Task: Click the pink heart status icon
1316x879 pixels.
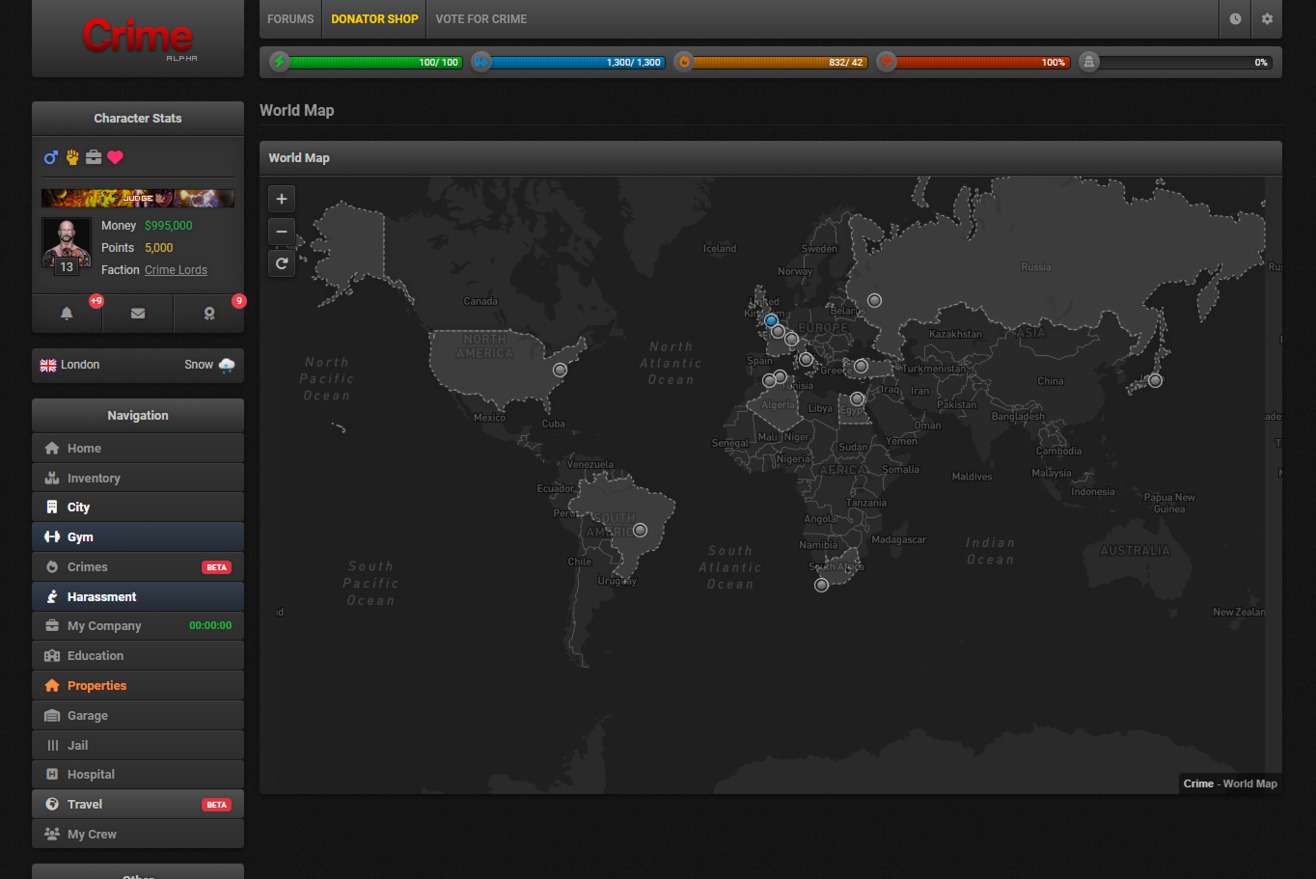Action: click(x=115, y=157)
